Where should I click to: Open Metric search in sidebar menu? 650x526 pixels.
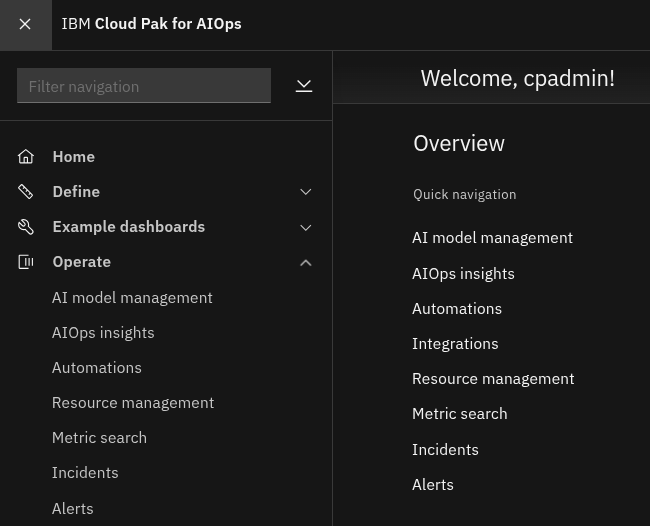(x=99, y=438)
